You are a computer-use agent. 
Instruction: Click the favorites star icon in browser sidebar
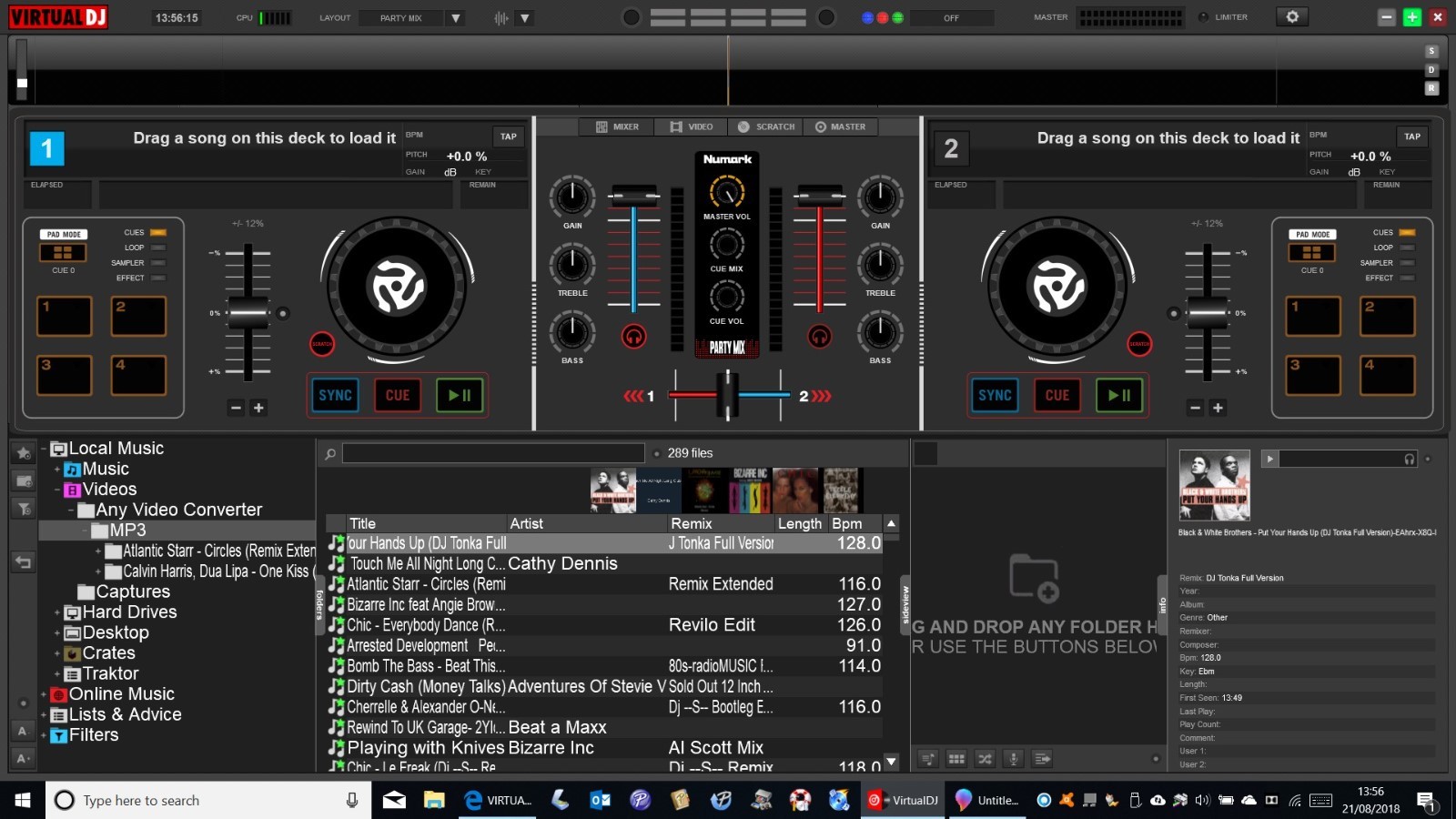click(x=24, y=452)
